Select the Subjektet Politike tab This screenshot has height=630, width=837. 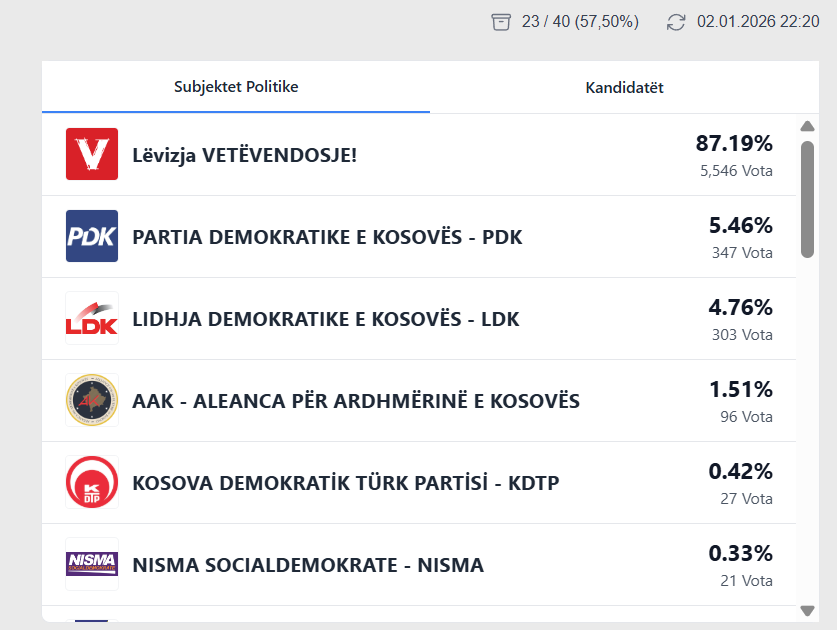pyautogui.click(x=236, y=87)
